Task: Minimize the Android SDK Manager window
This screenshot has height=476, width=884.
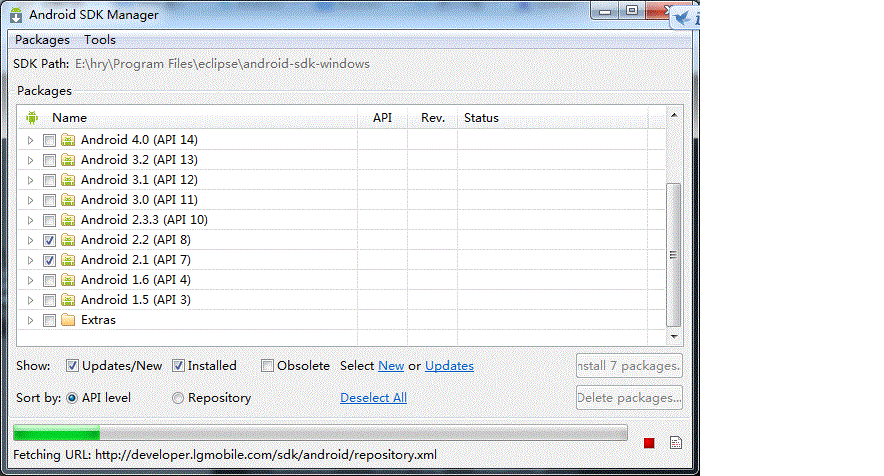Action: point(605,11)
